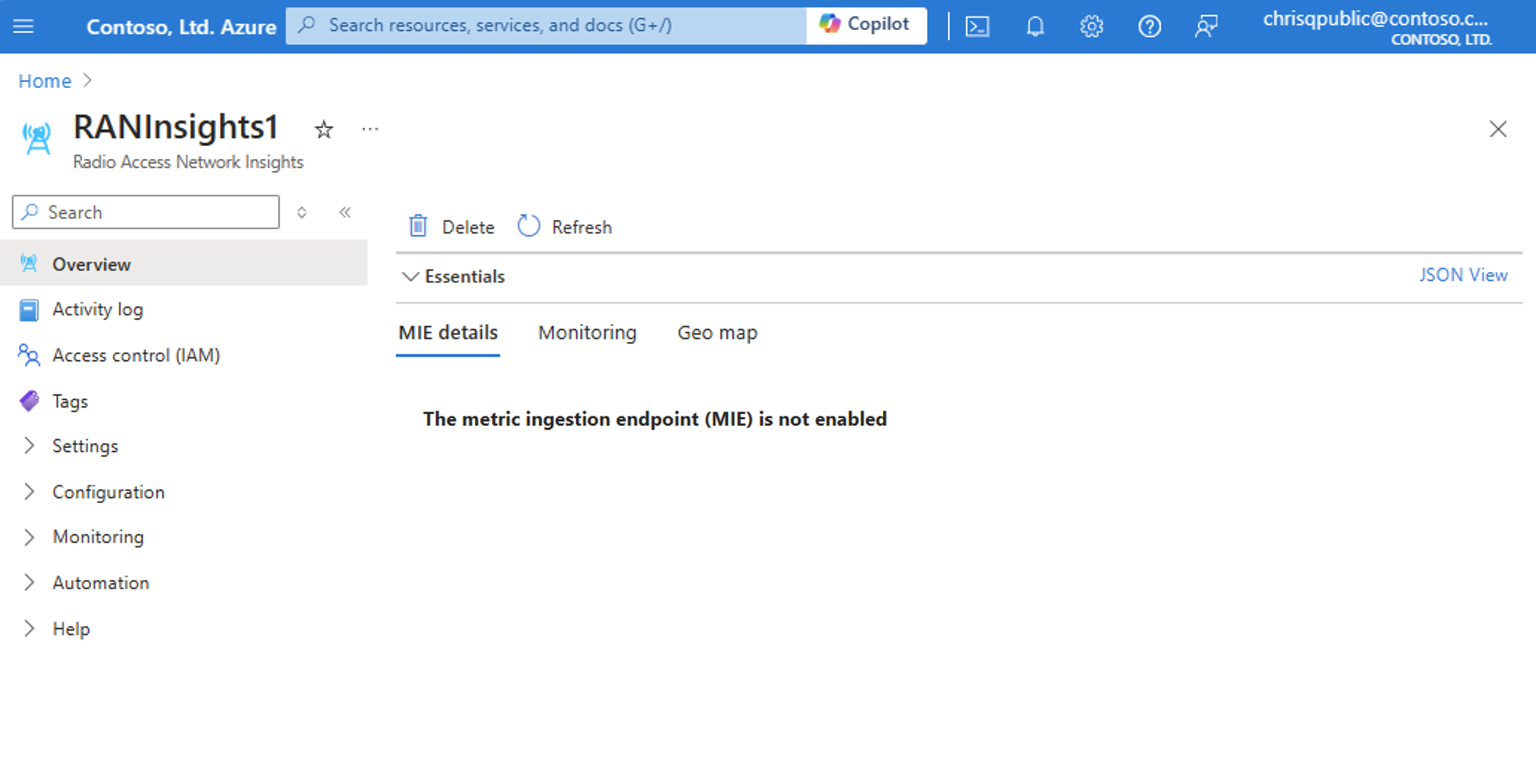Click the Delete trash can icon
The width and height of the screenshot is (1536, 784).
point(418,226)
